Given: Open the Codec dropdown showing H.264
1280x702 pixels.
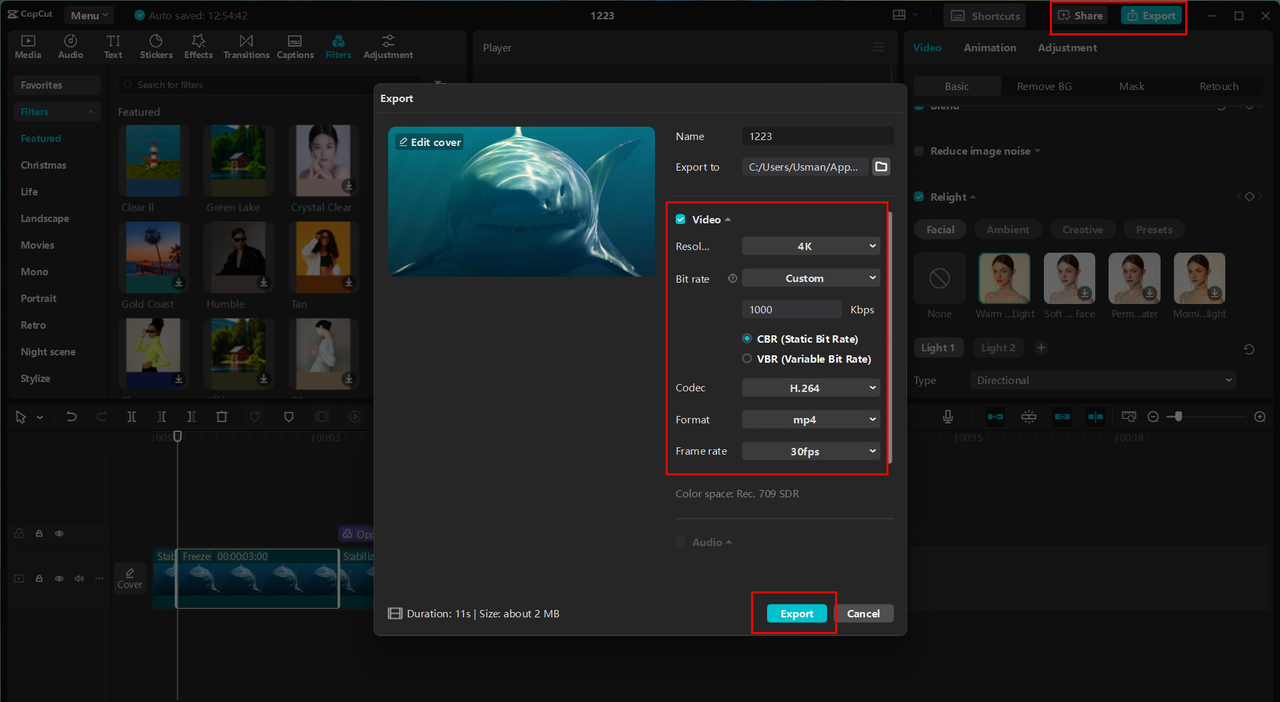Looking at the screenshot, I should coord(811,388).
